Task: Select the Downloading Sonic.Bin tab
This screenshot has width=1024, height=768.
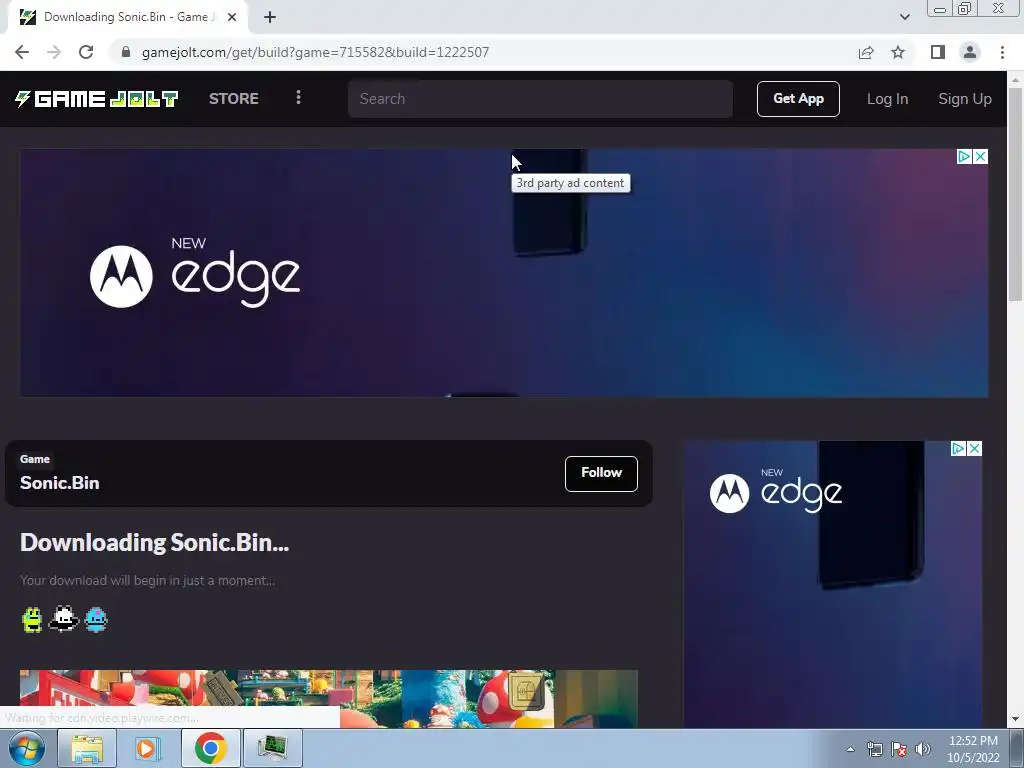Action: pos(127,18)
